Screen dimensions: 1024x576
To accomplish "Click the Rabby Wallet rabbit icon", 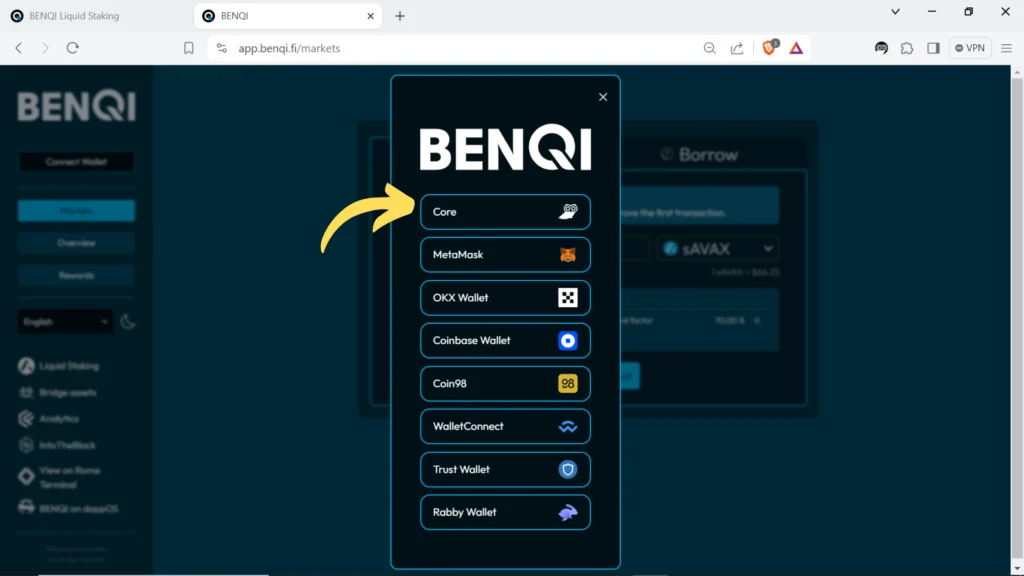I will pos(567,512).
